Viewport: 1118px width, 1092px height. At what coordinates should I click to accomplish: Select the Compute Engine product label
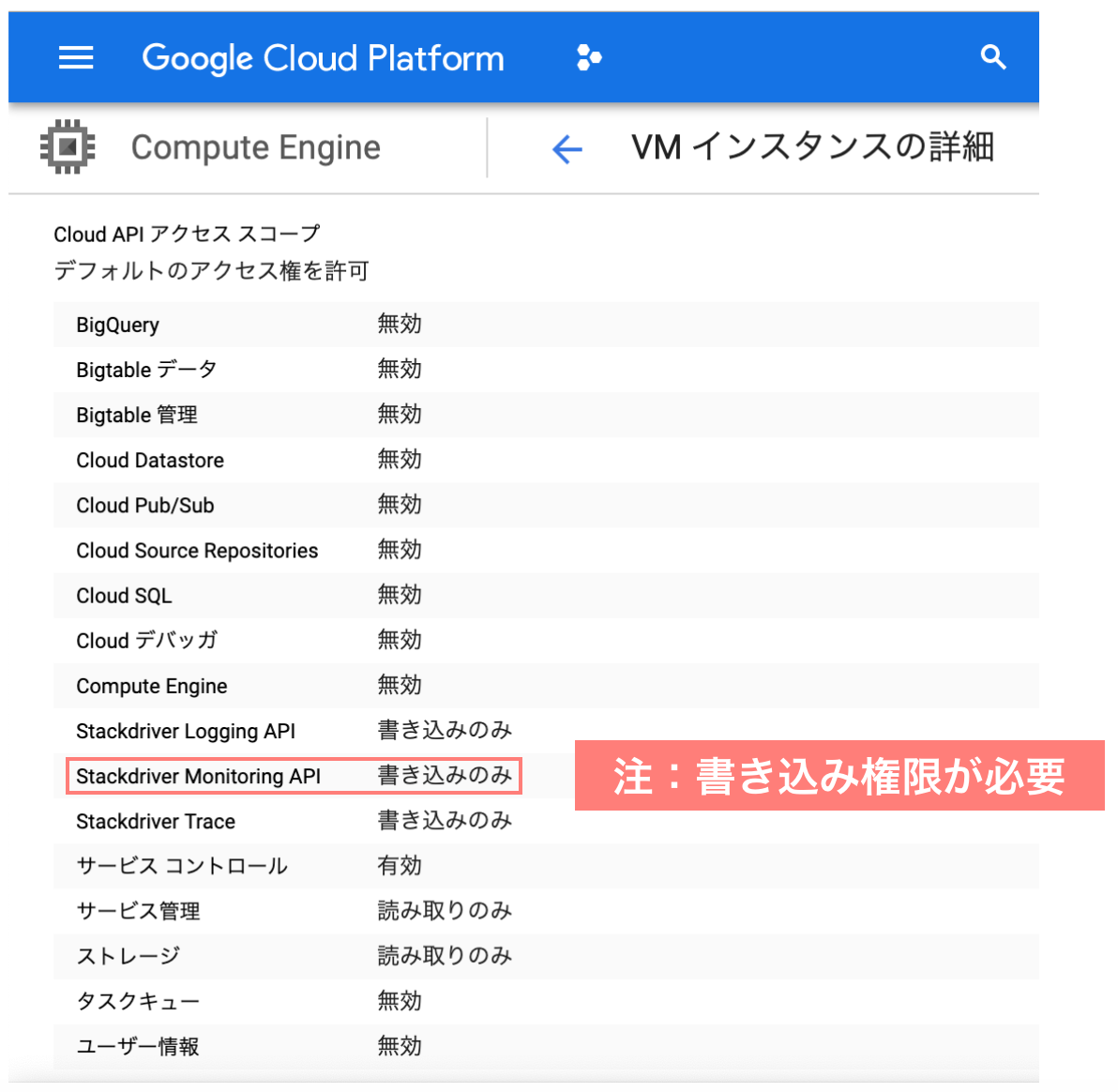(256, 146)
